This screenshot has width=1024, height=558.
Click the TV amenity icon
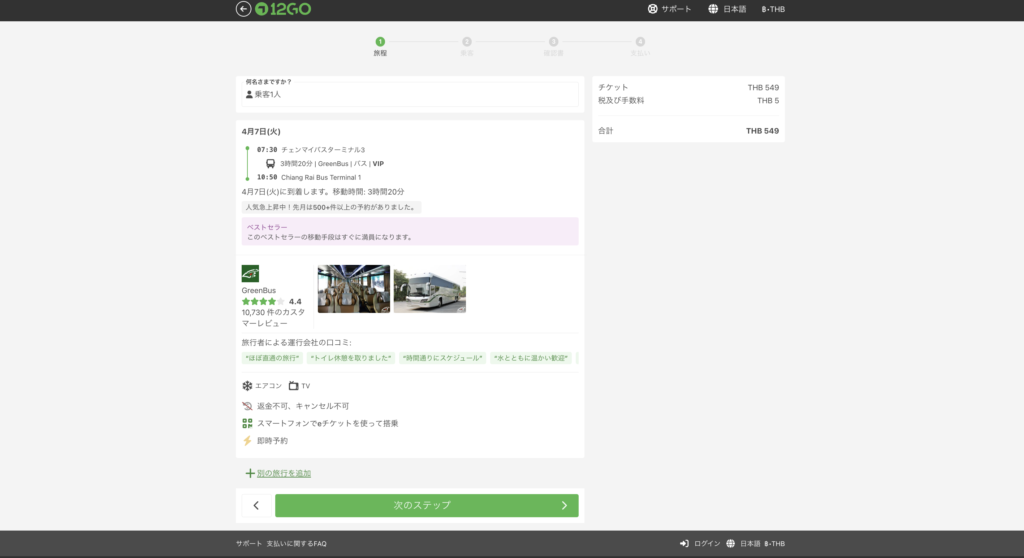[294, 386]
